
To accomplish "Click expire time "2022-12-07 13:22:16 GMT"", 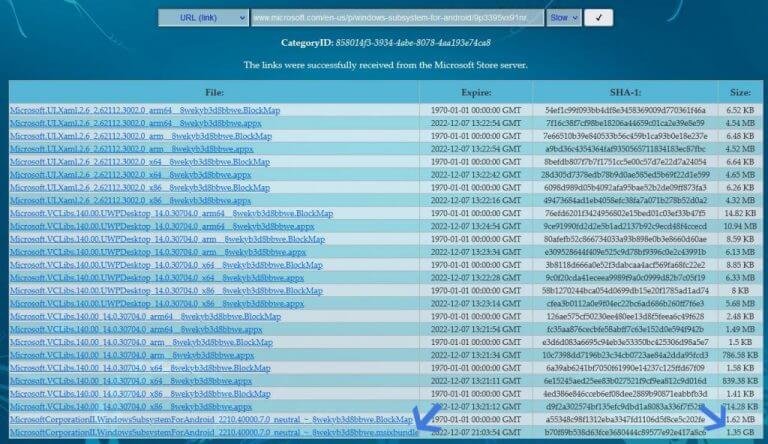I will pyautogui.click(x=476, y=200).
